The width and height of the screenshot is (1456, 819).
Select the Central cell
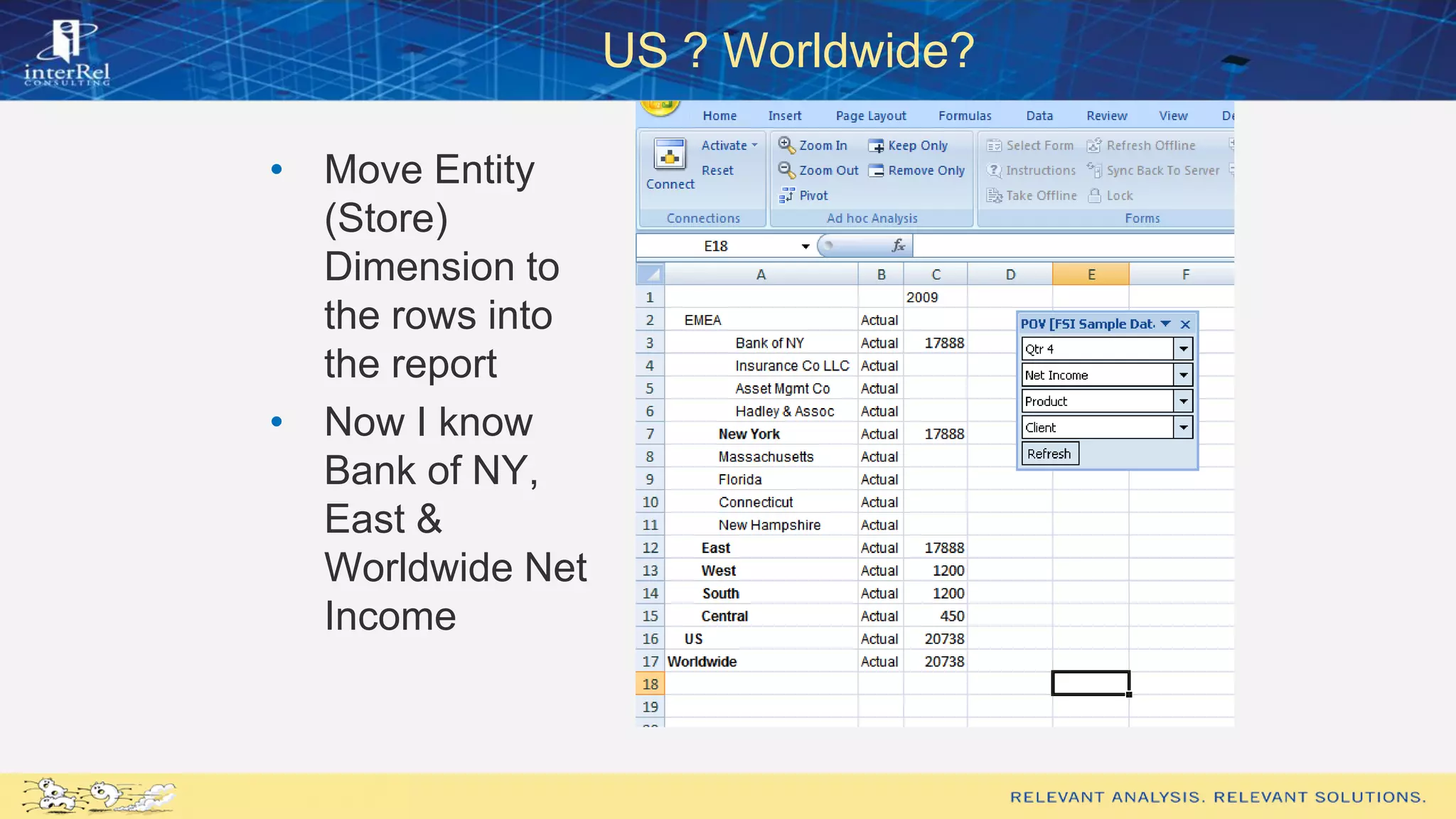[x=761, y=616]
